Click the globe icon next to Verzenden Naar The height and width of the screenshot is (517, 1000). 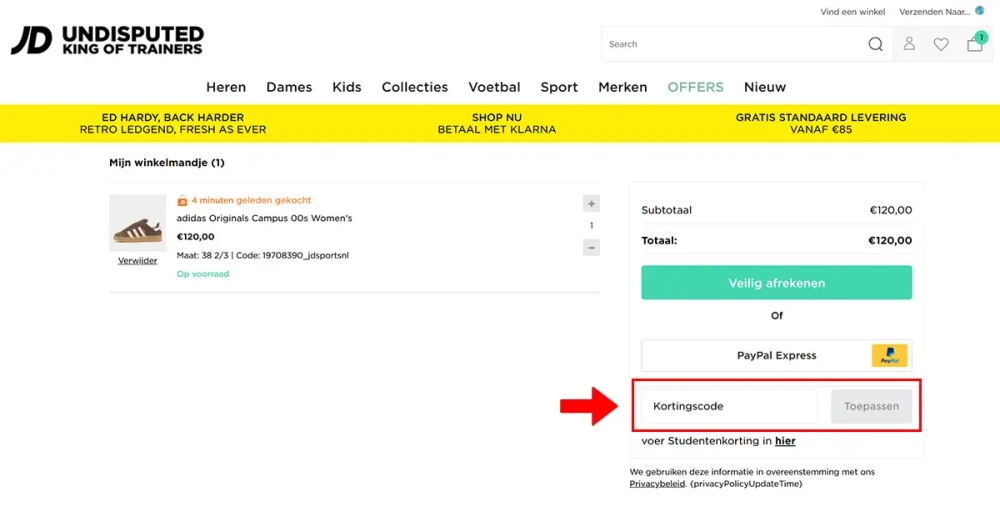[979, 11]
